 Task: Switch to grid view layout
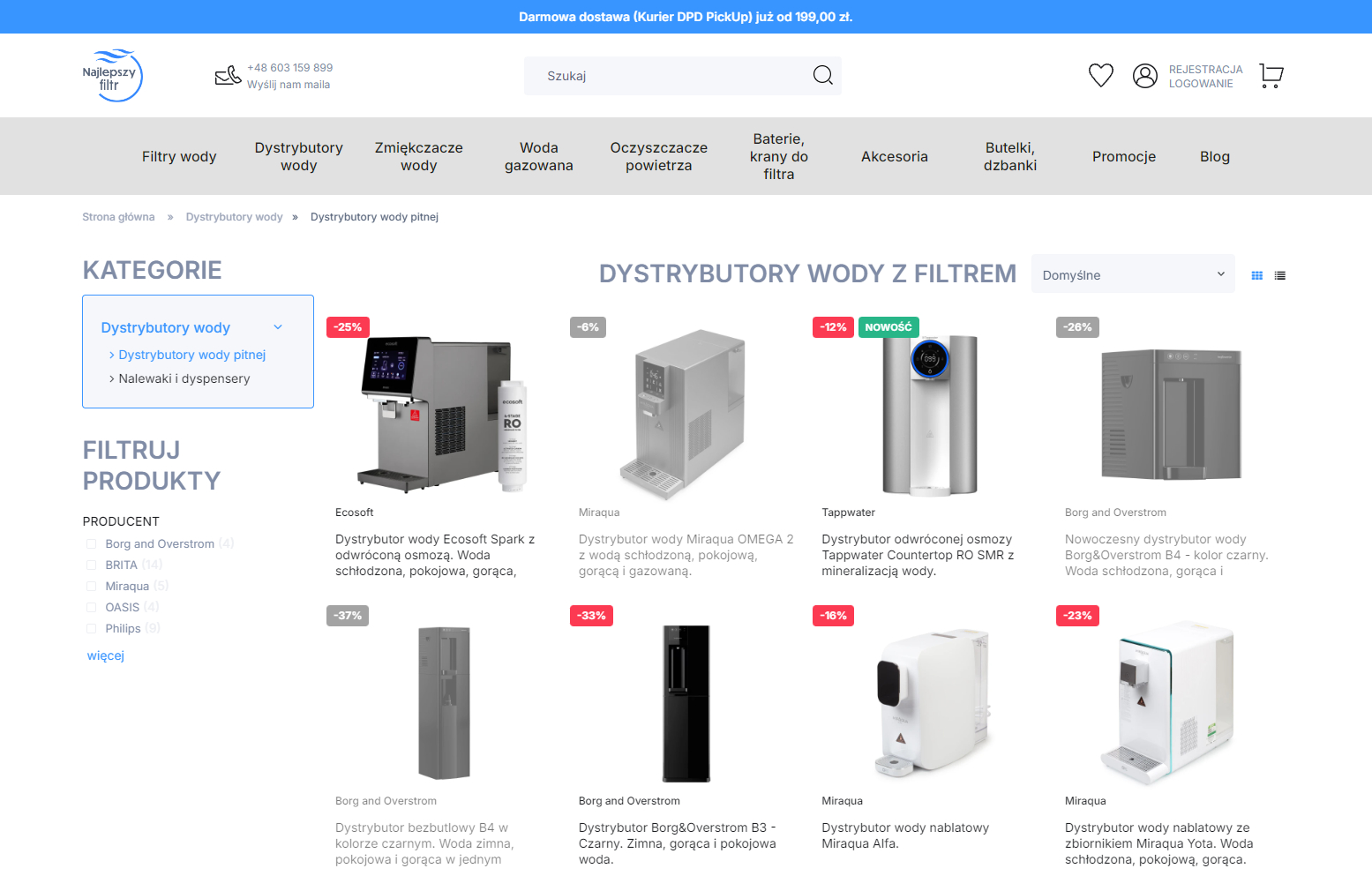coord(1256,276)
